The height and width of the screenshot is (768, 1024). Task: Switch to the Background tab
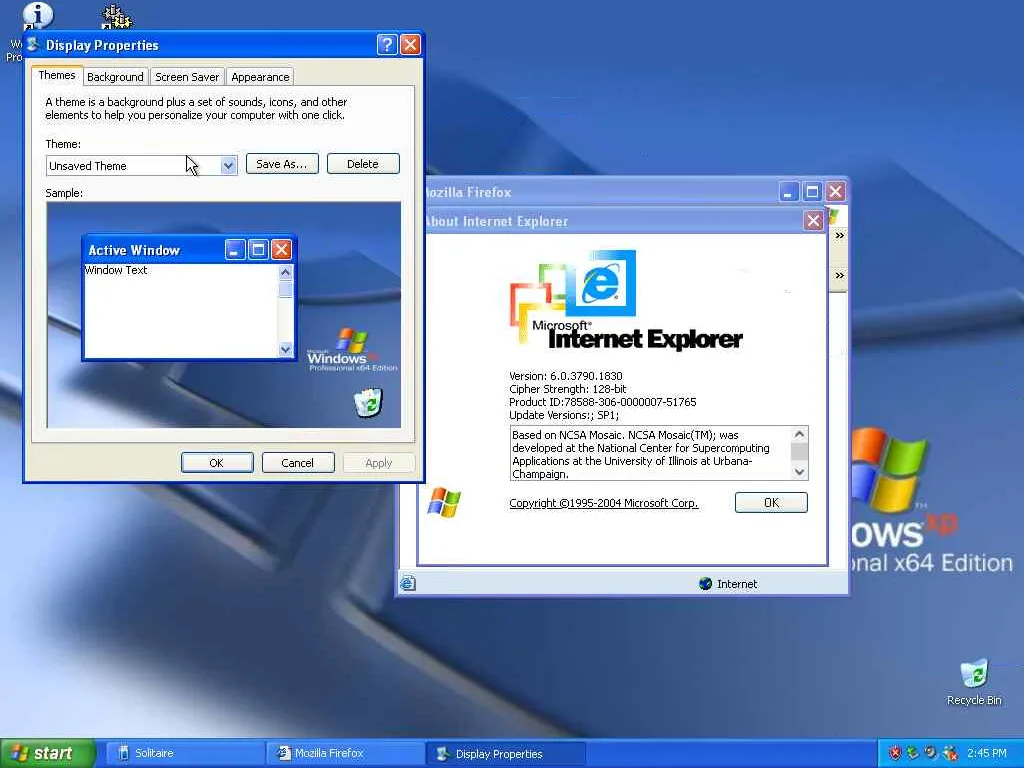pyautogui.click(x=115, y=76)
